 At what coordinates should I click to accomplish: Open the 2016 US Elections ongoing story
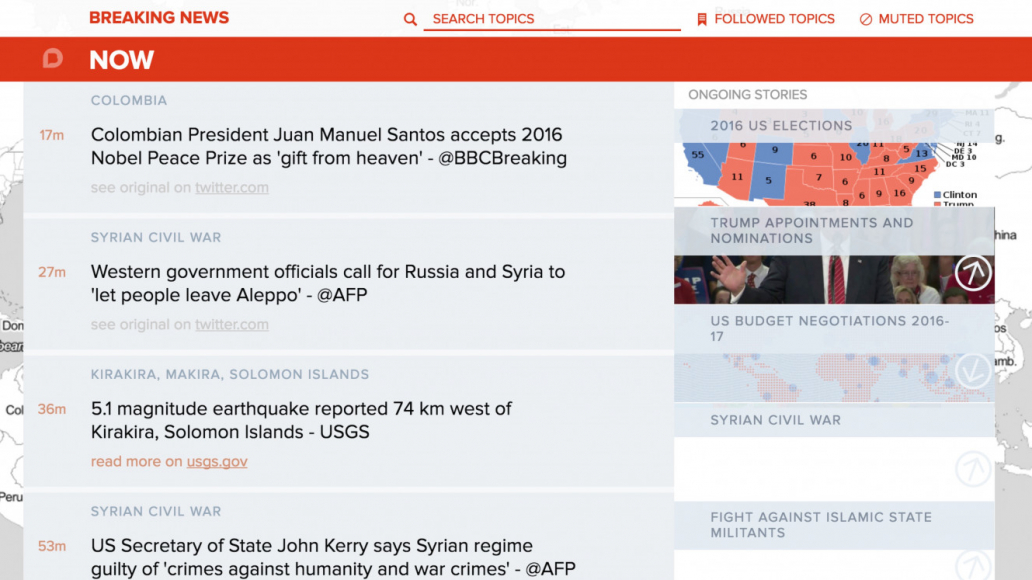coord(781,126)
